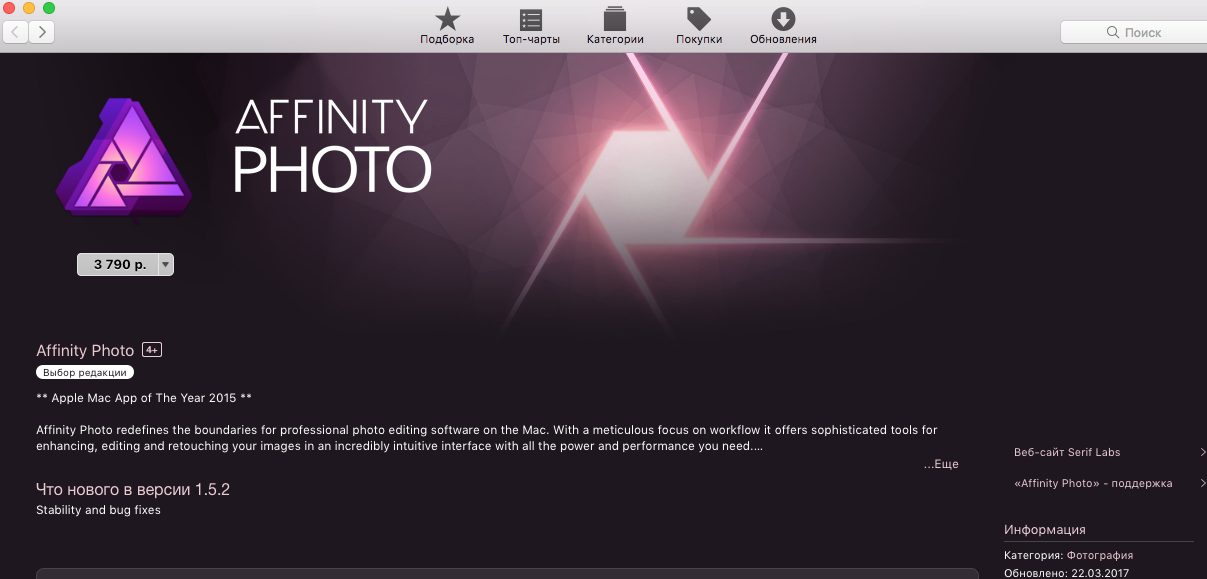Go forward with the right arrow
The width and height of the screenshot is (1207, 579).
click(x=41, y=32)
